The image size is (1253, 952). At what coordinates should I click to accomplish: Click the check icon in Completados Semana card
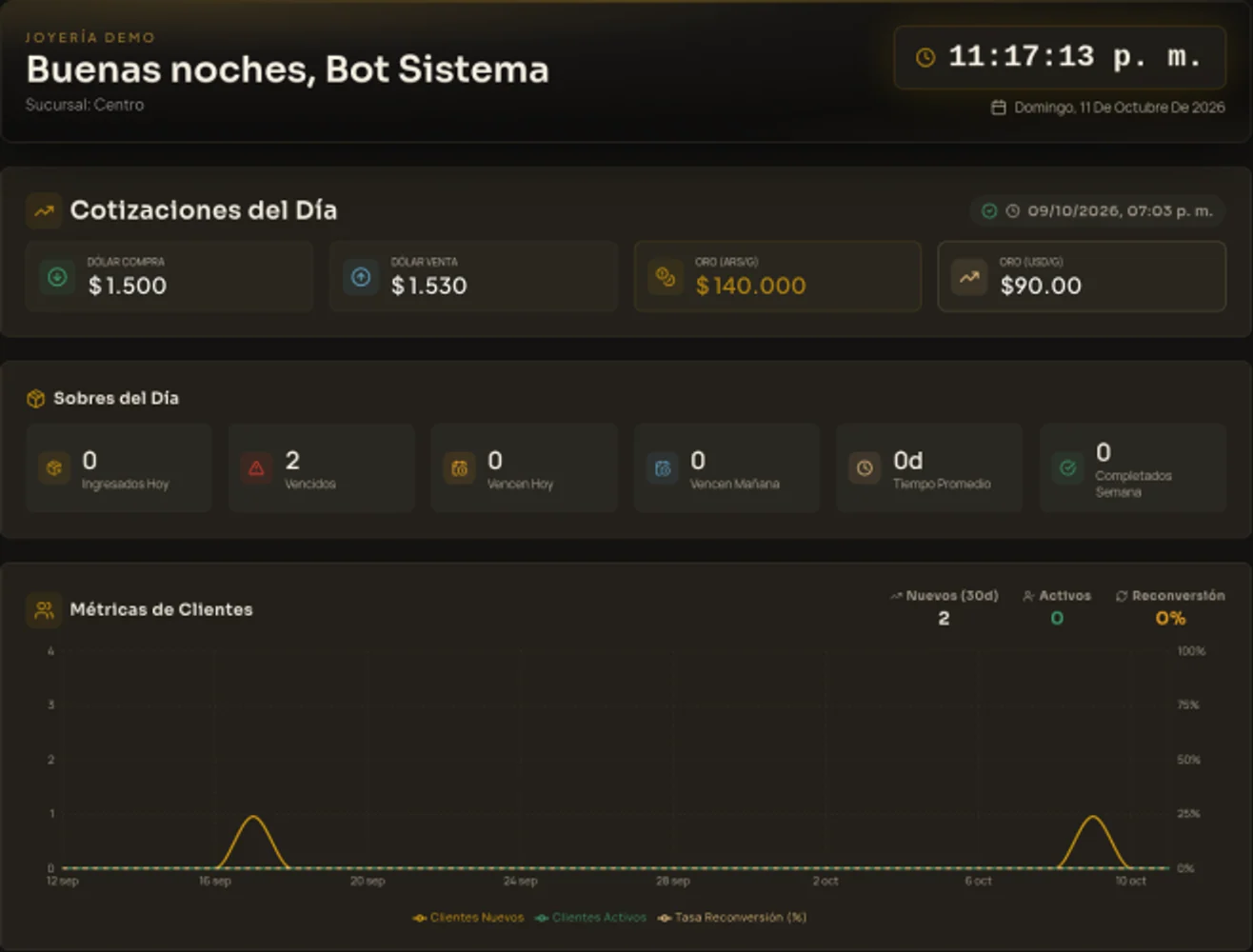[x=1067, y=468]
